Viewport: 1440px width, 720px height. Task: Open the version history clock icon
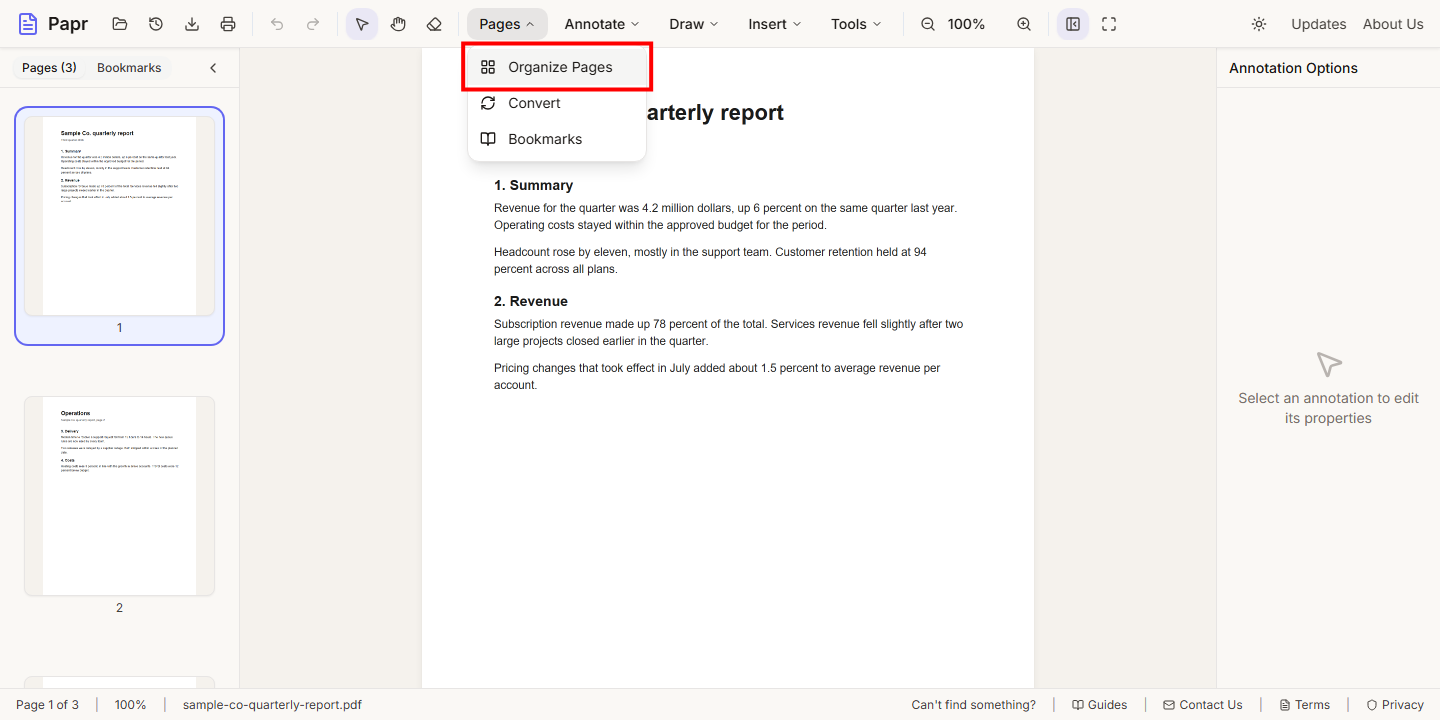(x=156, y=24)
